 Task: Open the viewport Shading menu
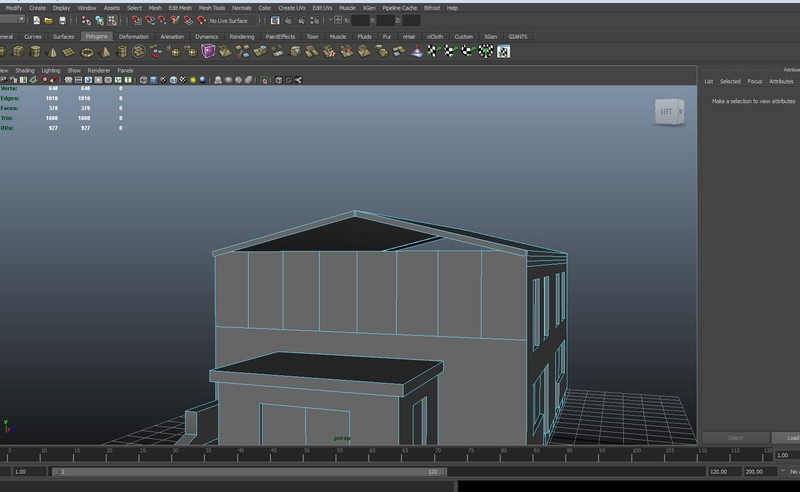25,71
